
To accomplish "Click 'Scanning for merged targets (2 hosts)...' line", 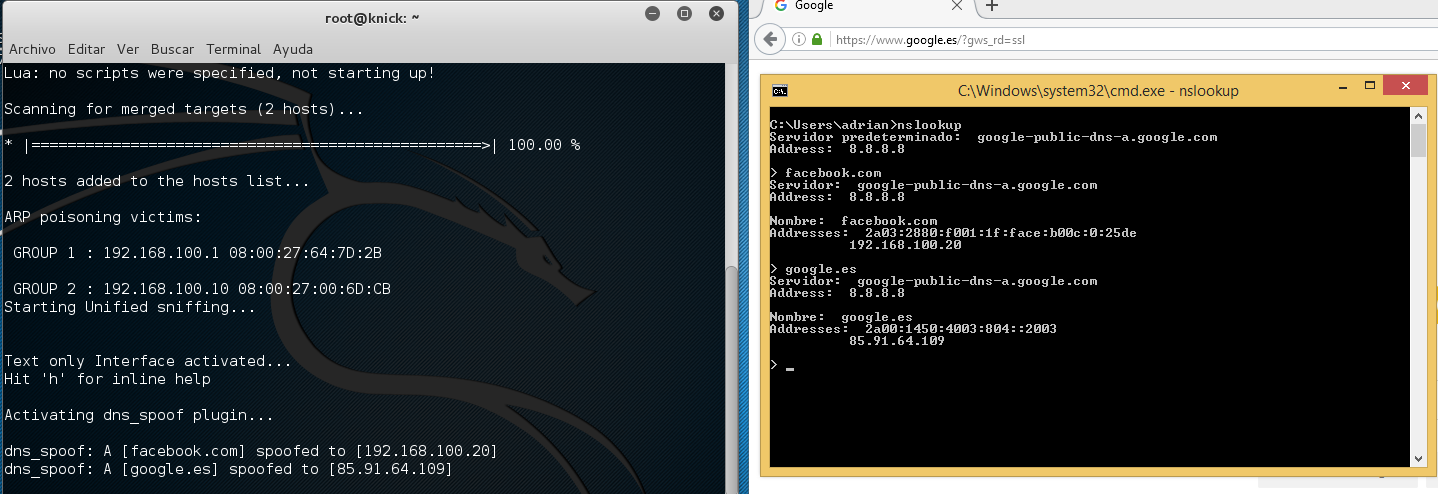I will [x=184, y=109].
